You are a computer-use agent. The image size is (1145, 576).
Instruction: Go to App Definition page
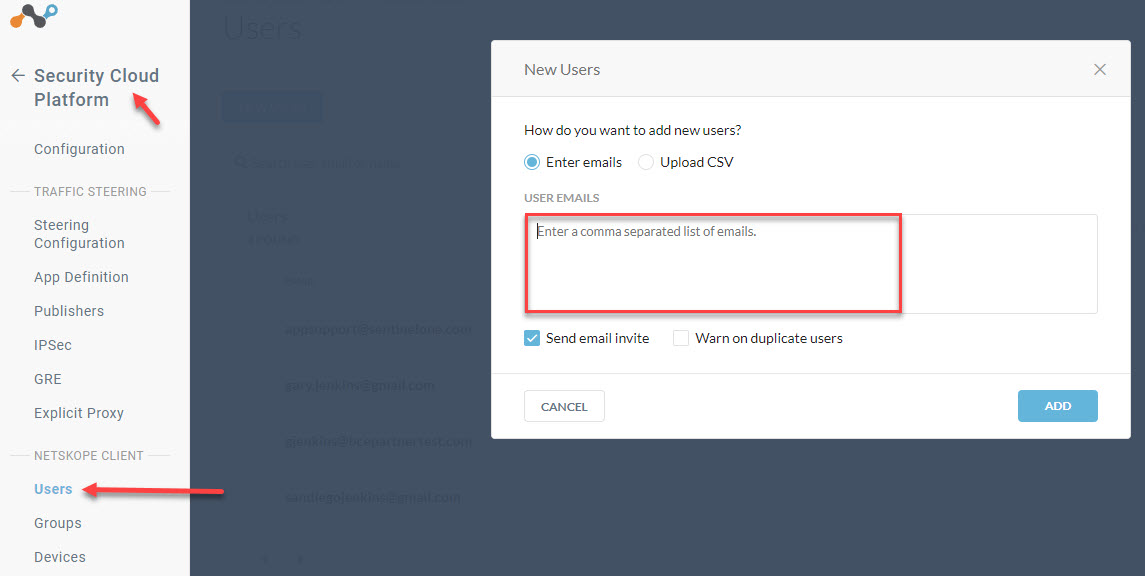(81, 277)
